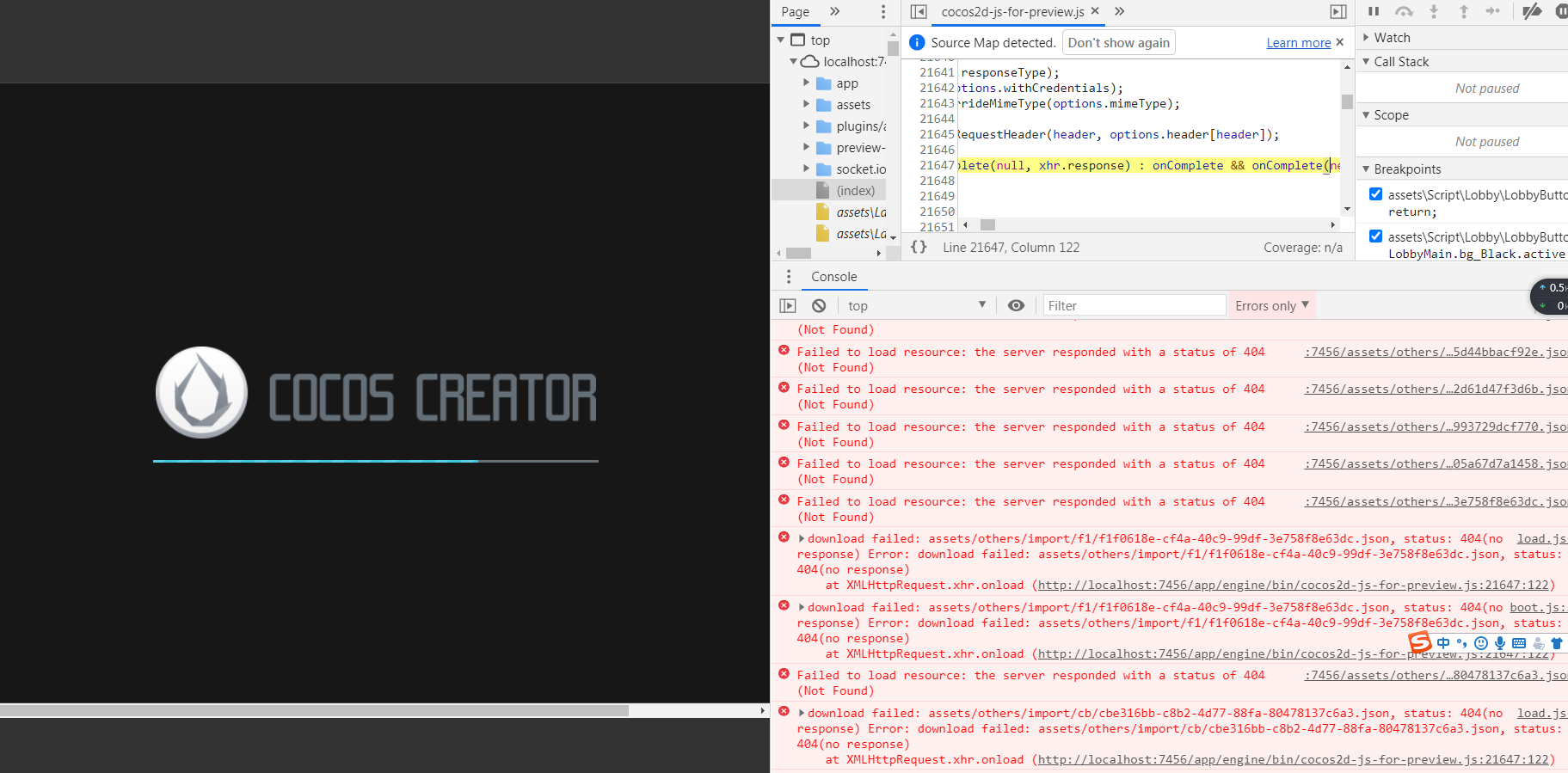Click the Step into function icon

point(1434,11)
